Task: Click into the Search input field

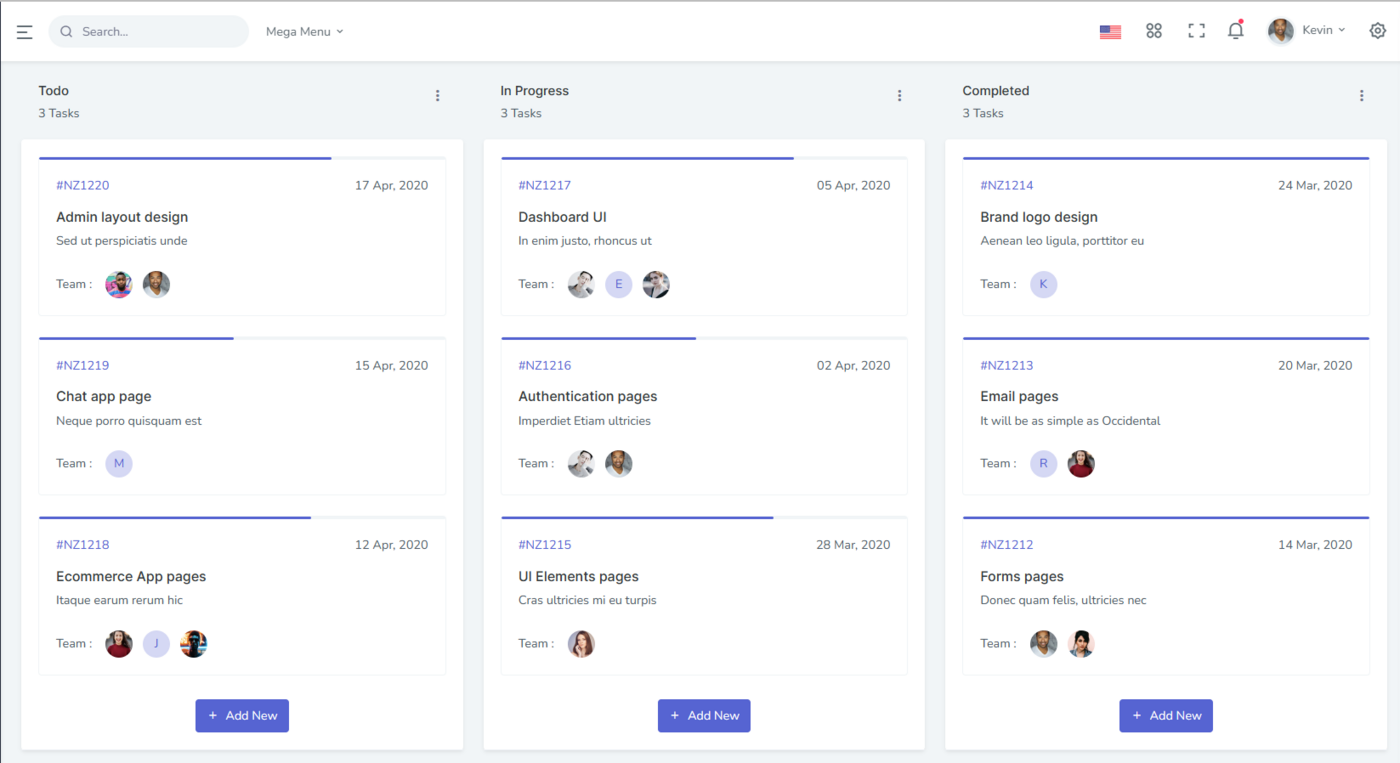Action: tap(160, 32)
